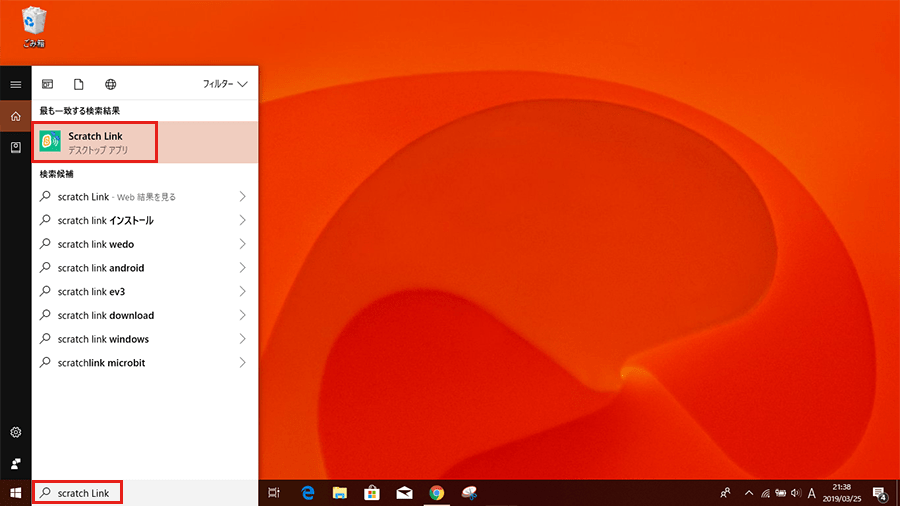Open the Recycle Bin desktop icon

point(34,27)
